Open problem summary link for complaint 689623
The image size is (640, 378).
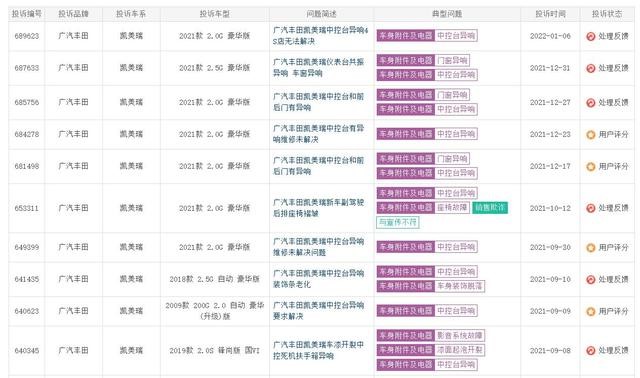[320, 36]
